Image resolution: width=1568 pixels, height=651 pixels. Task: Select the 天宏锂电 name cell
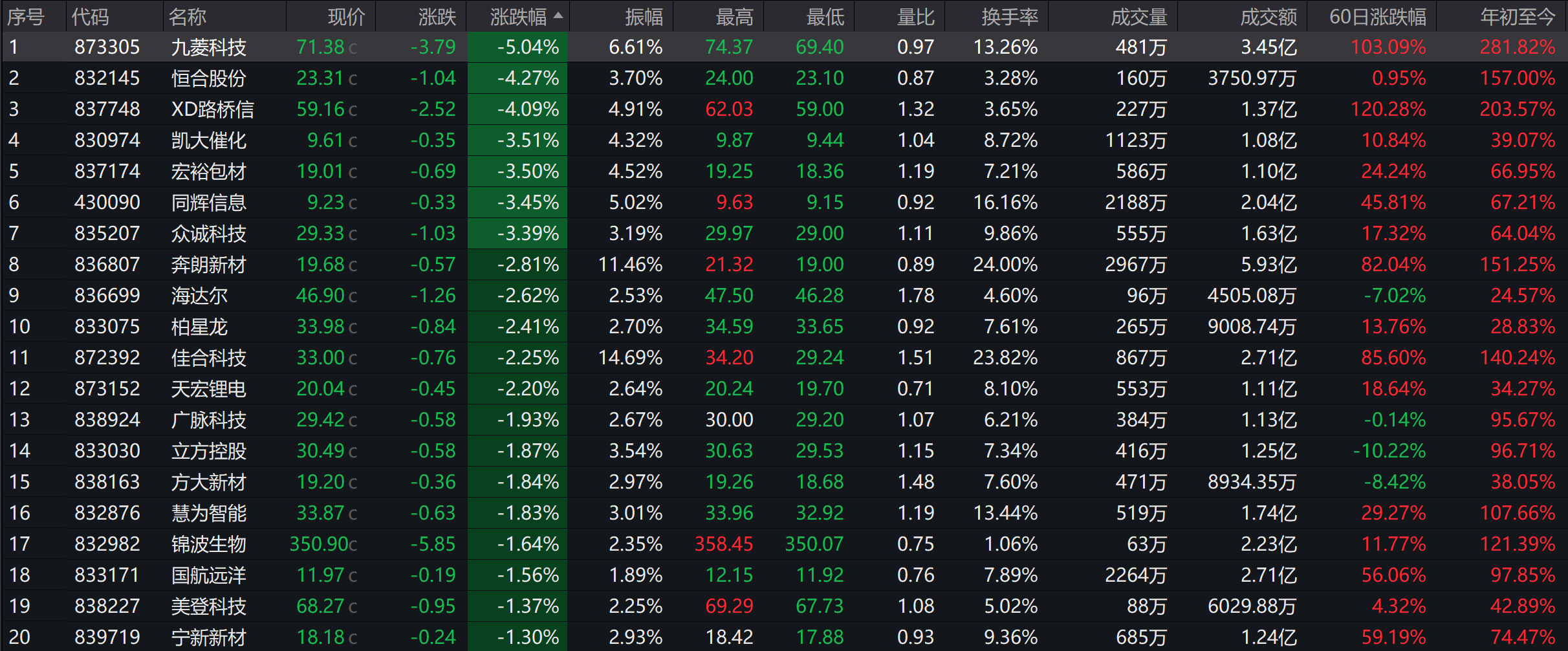pyautogui.click(x=209, y=389)
